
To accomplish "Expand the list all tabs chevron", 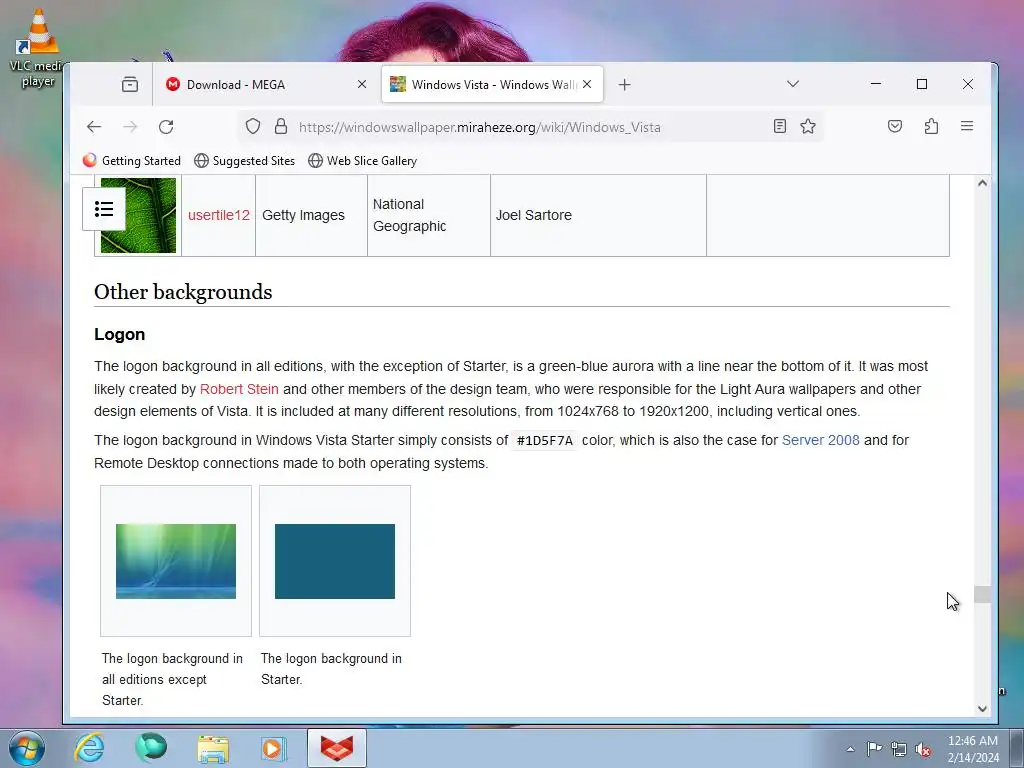I will pyautogui.click(x=793, y=84).
